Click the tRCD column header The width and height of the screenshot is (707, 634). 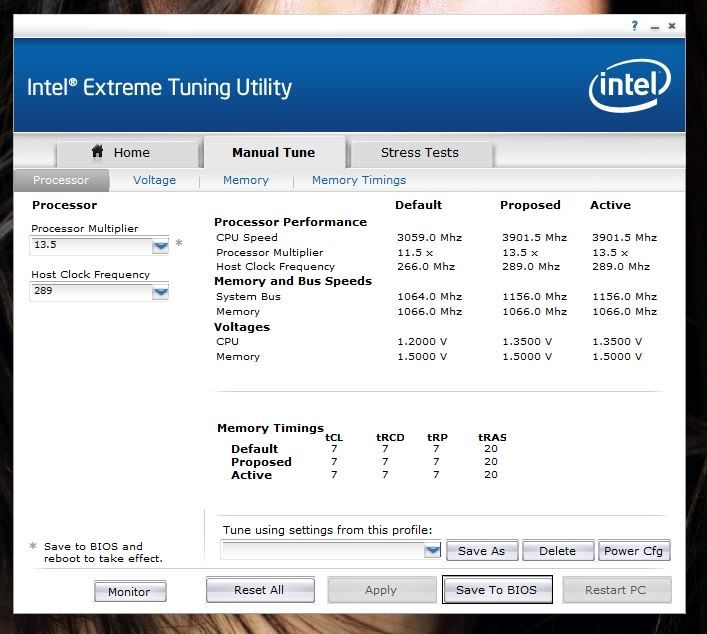[x=390, y=437]
